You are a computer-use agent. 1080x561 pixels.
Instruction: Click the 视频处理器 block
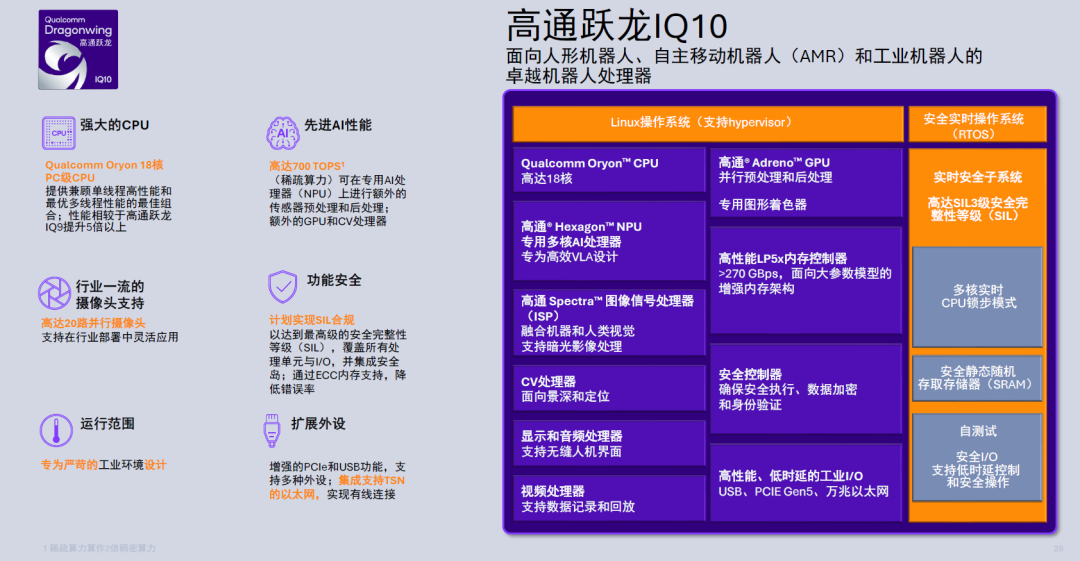pyautogui.click(x=609, y=498)
